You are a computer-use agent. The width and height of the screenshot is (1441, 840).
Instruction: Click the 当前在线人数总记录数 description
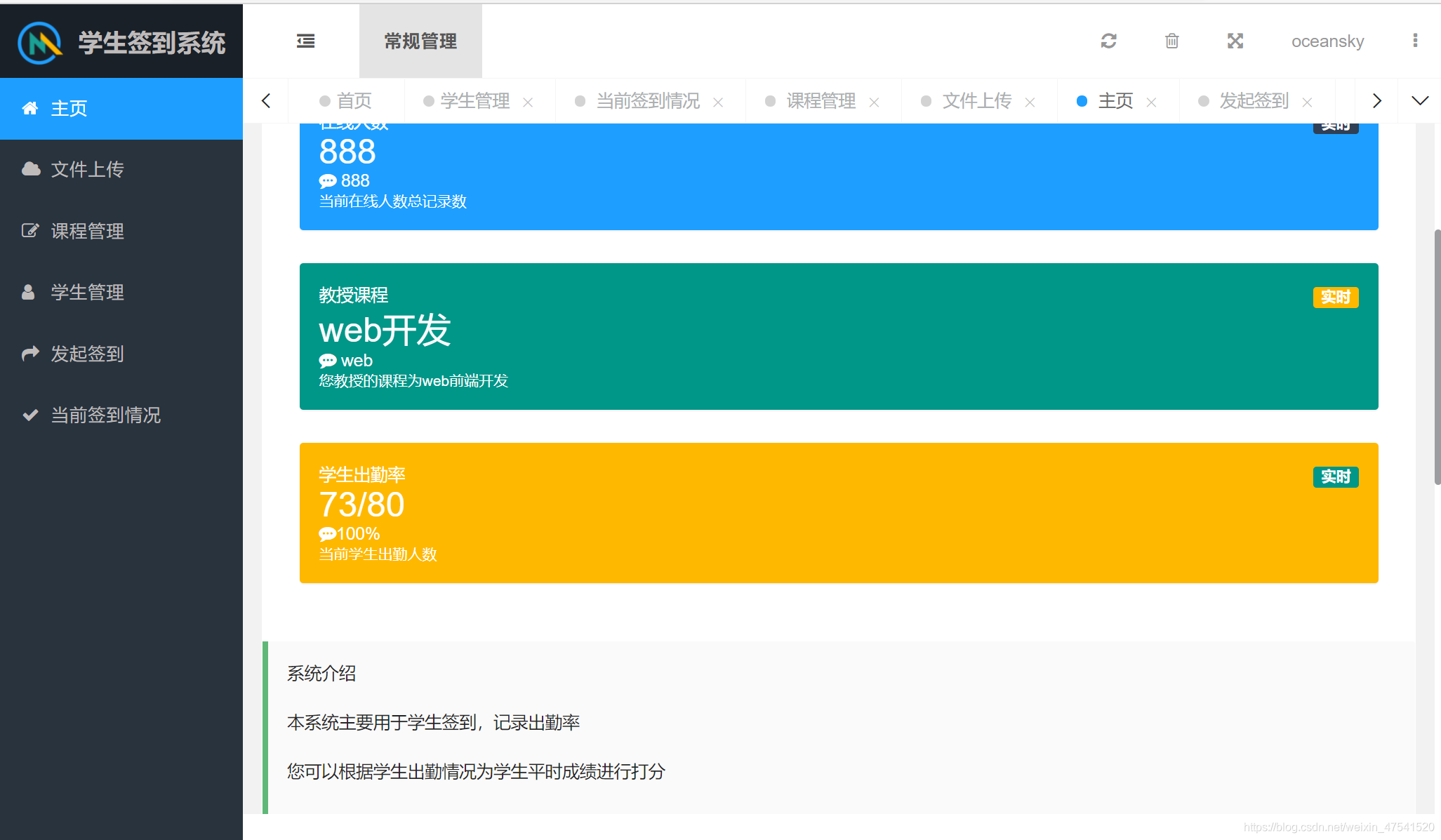click(x=393, y=201)
